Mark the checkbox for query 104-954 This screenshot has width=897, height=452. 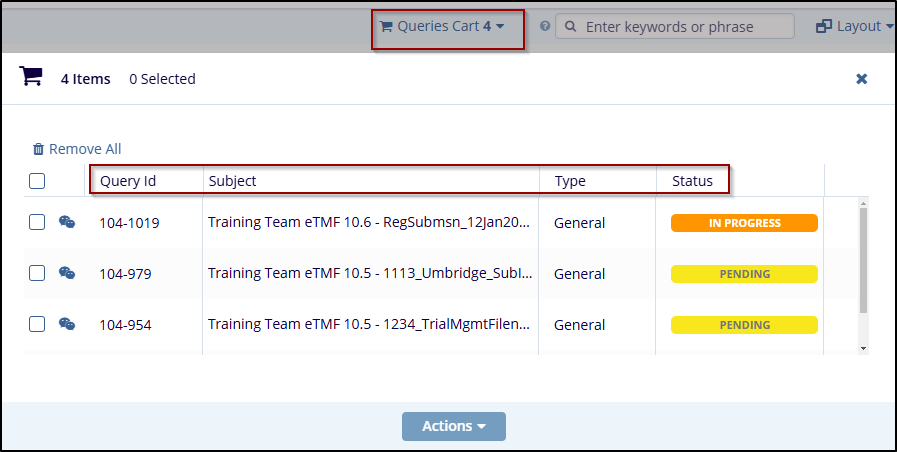click(x=37, y=324)
